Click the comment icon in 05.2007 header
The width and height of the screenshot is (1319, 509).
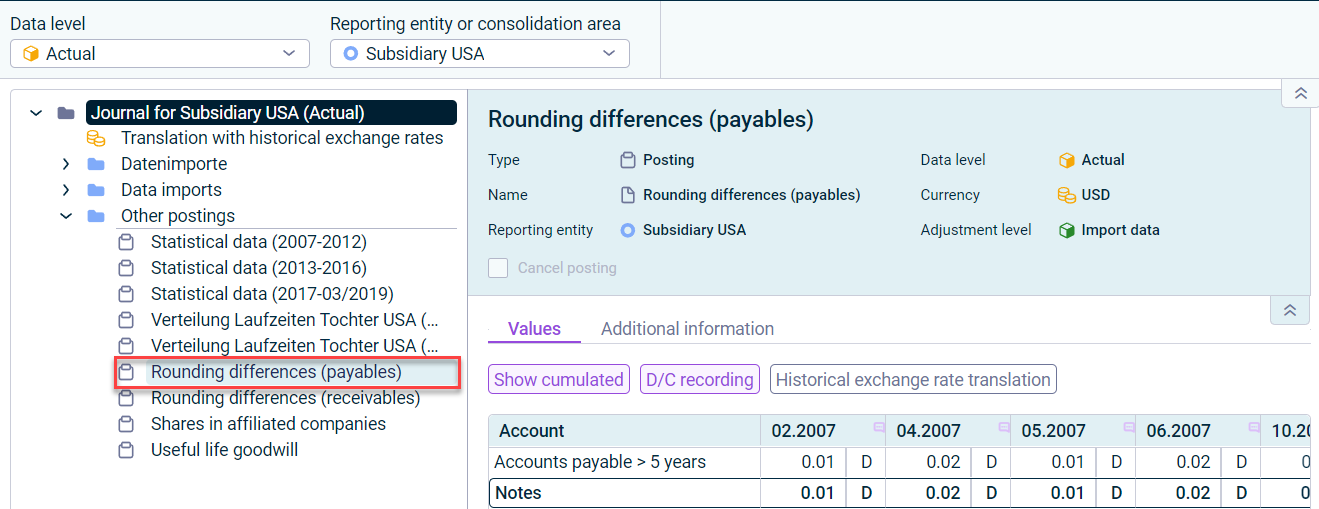click(1129, 427)
